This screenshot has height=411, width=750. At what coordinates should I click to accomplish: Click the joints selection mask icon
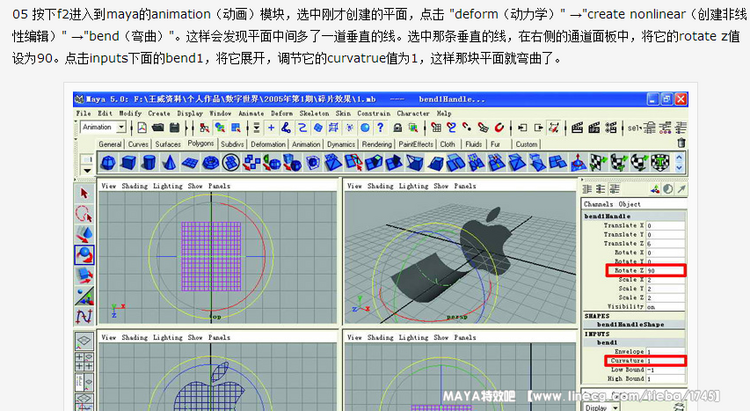286,128
